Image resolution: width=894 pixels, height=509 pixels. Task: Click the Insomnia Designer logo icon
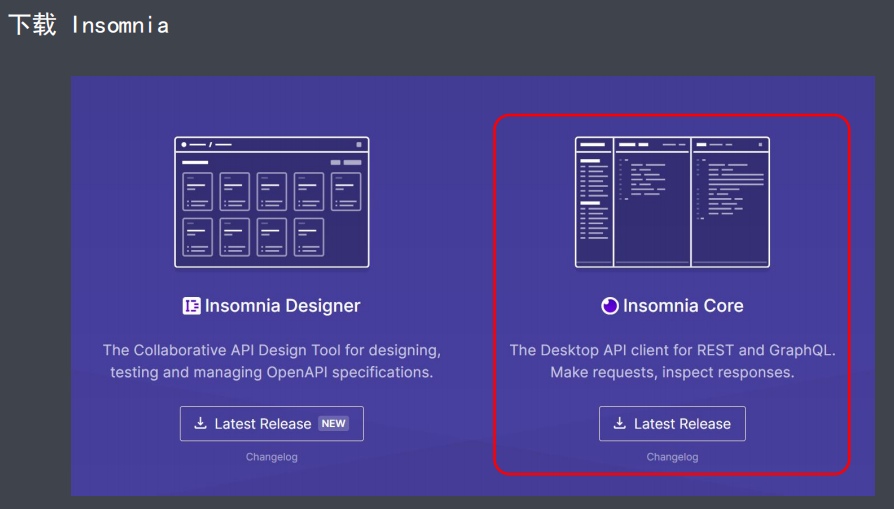click(x=192, y=306)
